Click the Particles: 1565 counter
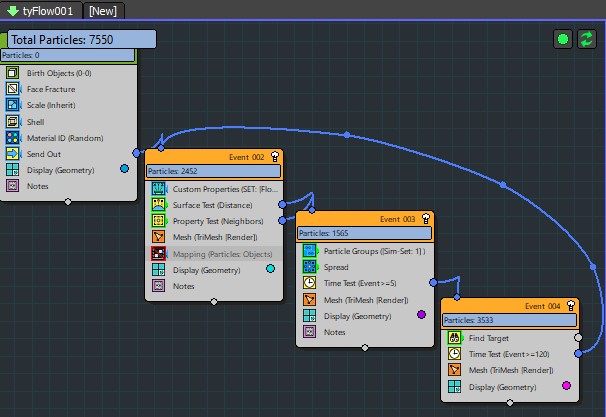The image size is (606, 417). 364,233
